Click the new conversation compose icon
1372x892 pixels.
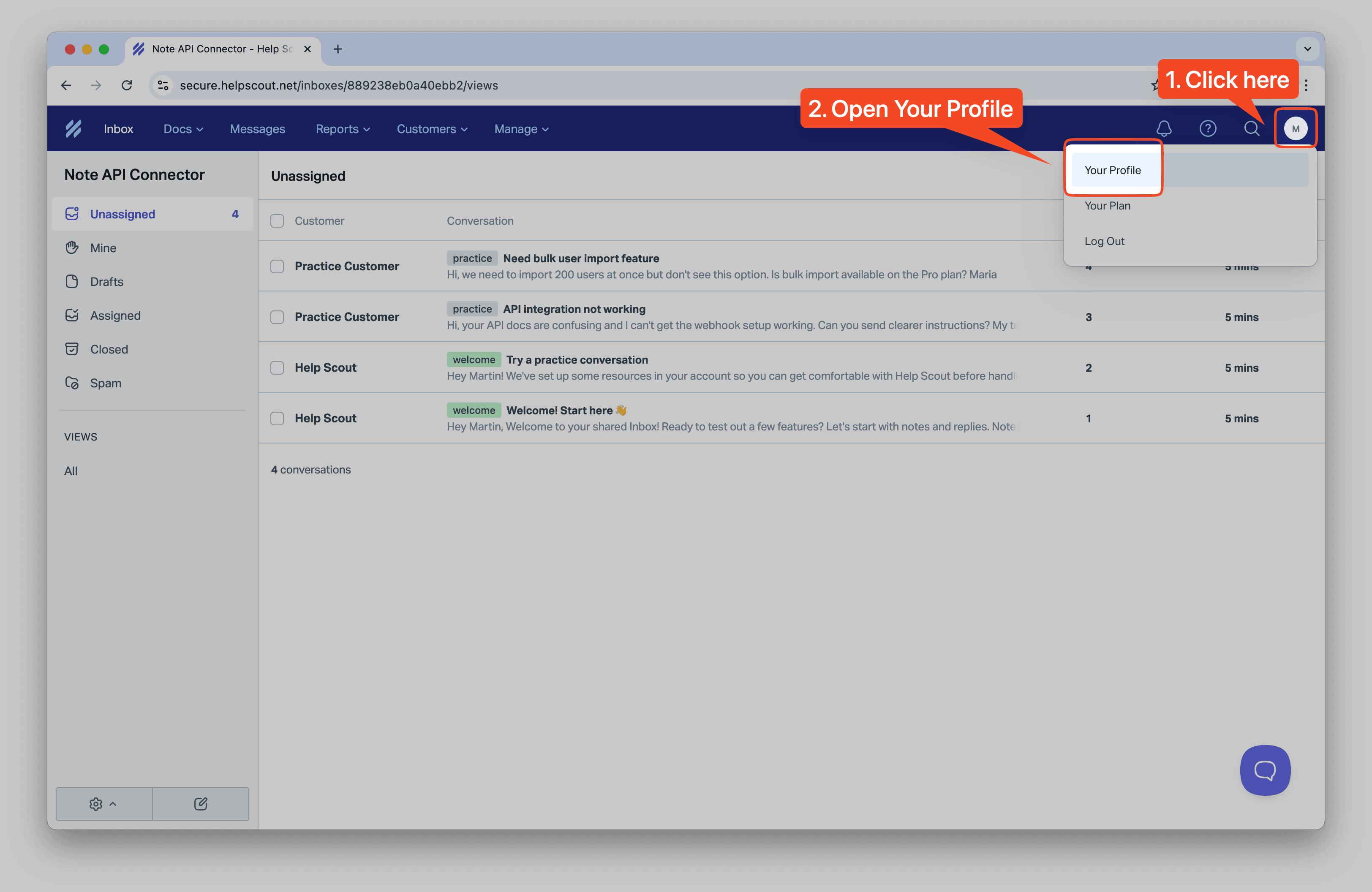click(201, 804)
